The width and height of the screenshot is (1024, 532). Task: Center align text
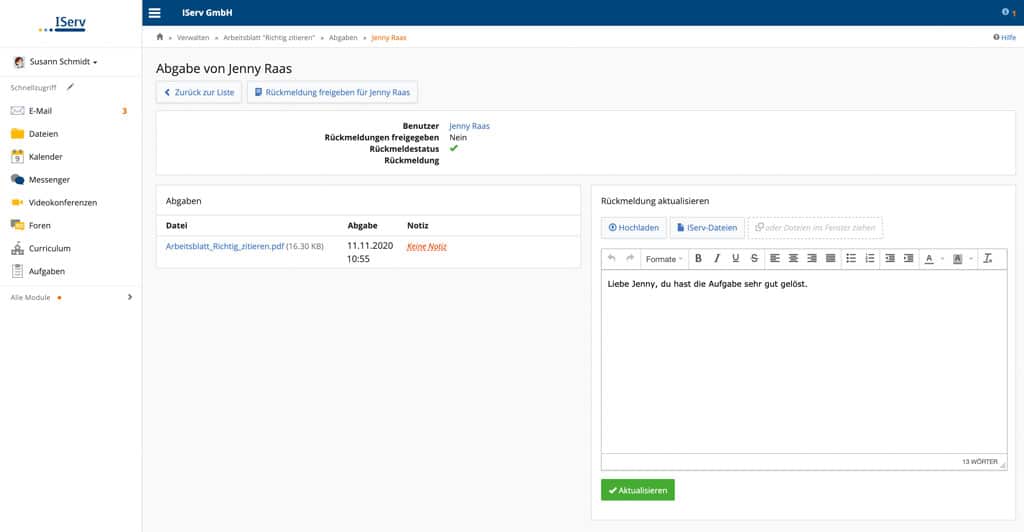coord(793,258)
